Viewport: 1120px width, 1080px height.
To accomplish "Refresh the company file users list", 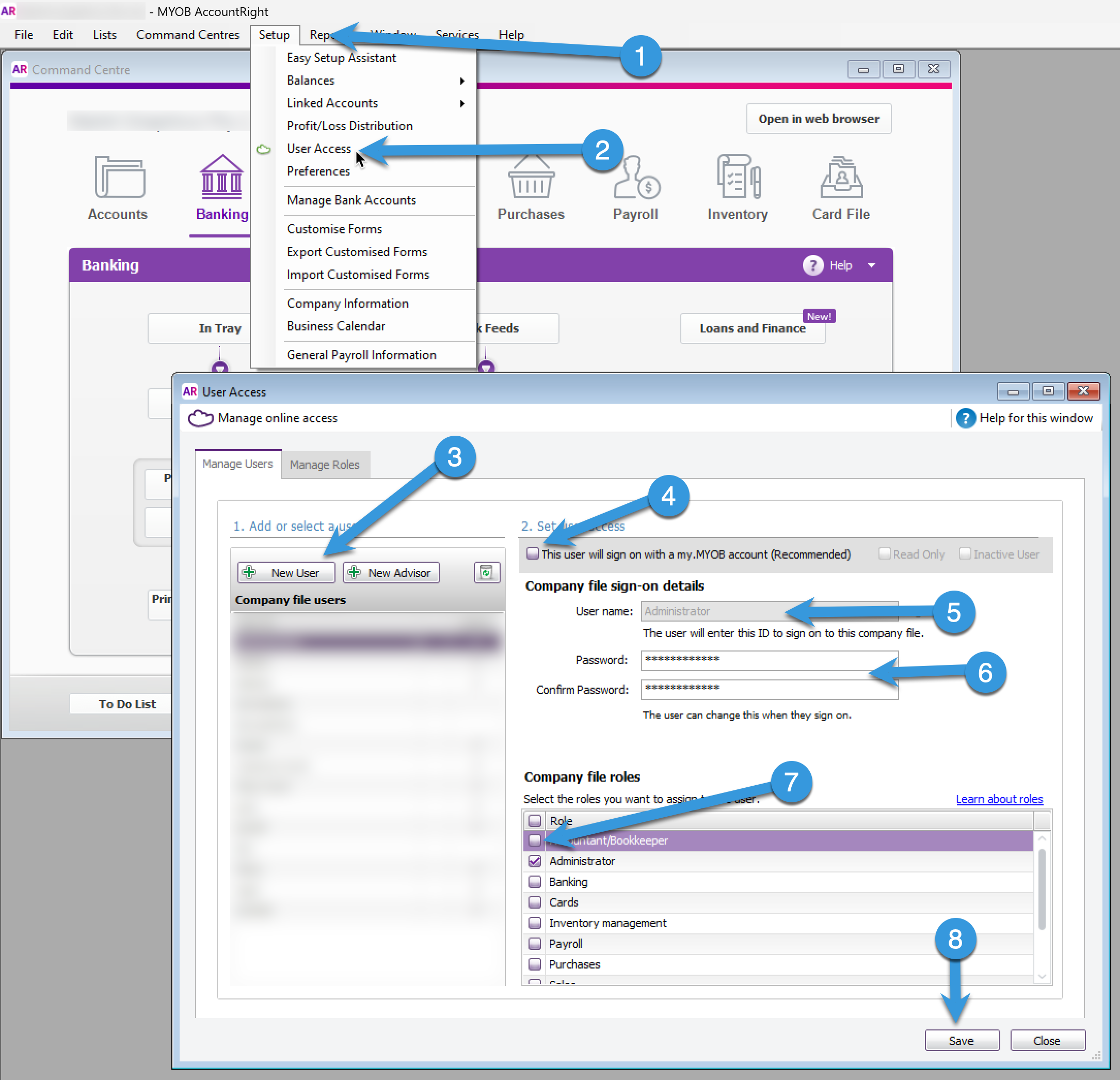I will pyautogui.click(x=486, y=572).
